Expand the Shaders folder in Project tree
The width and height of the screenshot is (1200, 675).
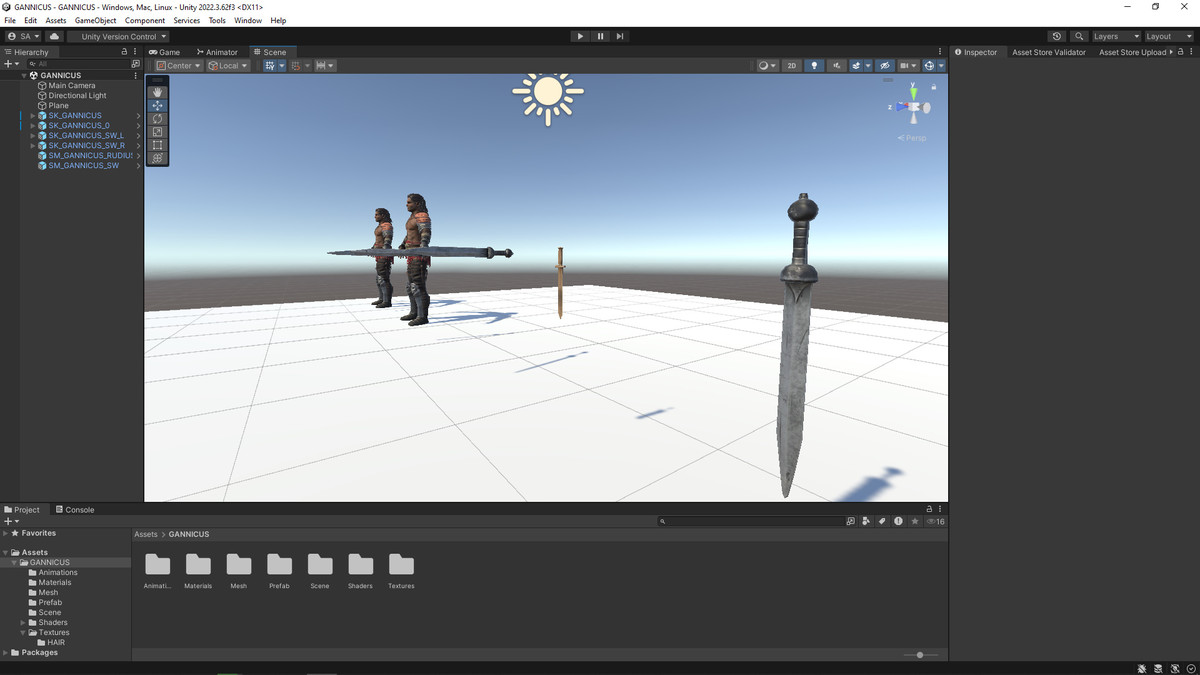pos(23,622)
